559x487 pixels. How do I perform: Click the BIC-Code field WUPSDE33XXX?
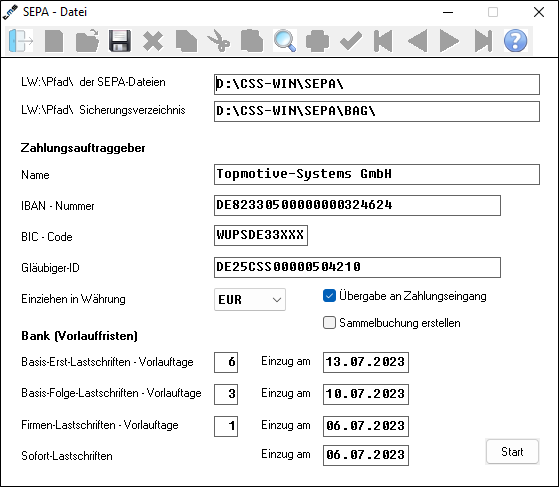[261, 235]
